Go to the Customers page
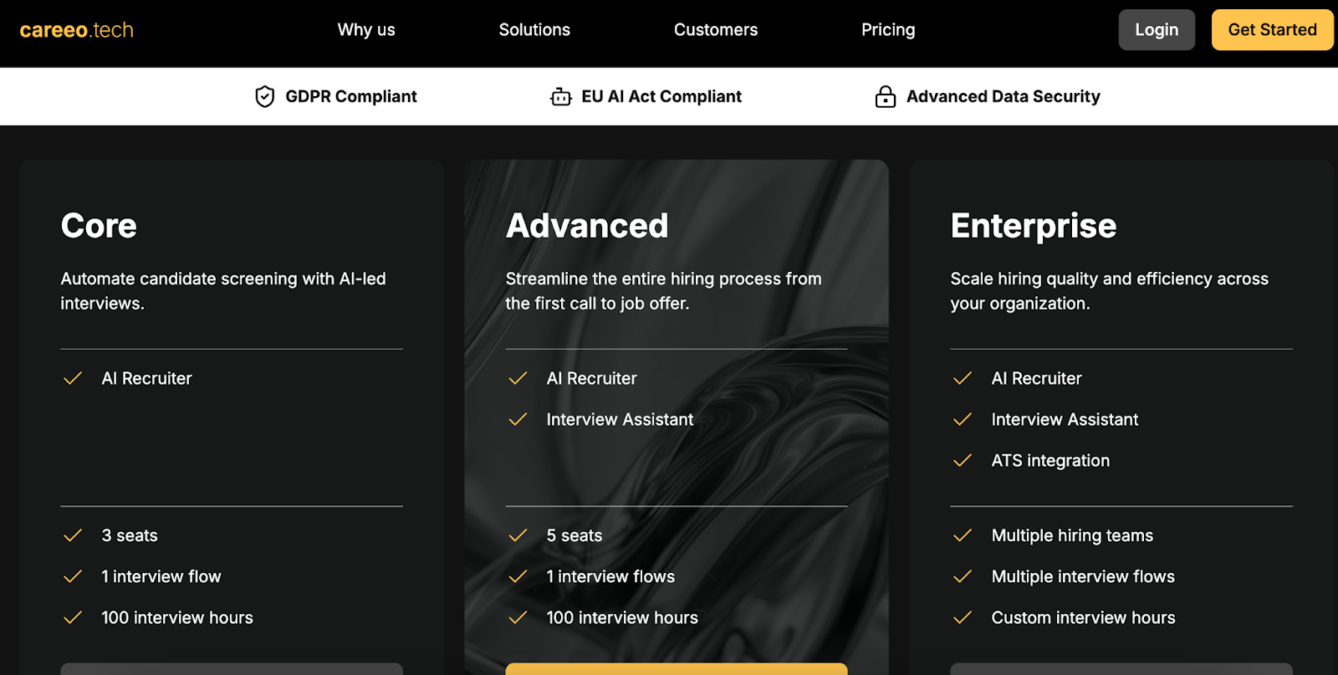Viewport: 1338px width, 675px height. coord(715,30)
